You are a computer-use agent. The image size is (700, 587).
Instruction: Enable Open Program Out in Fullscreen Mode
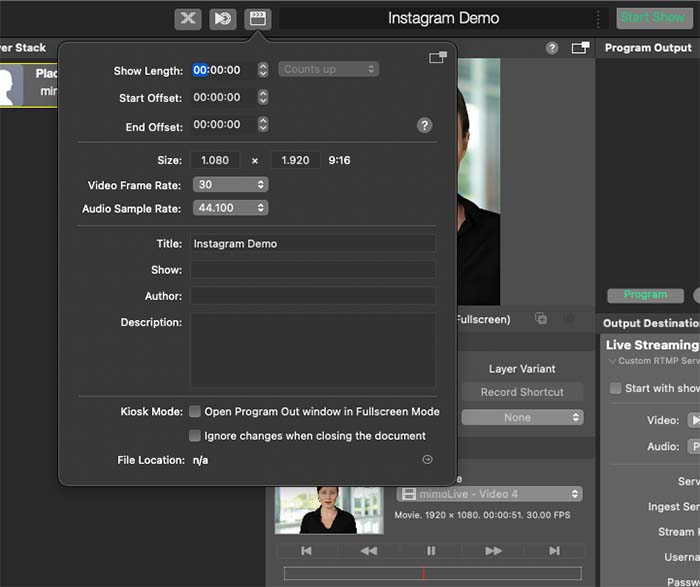pyautogui.click(x=195, y=411)
